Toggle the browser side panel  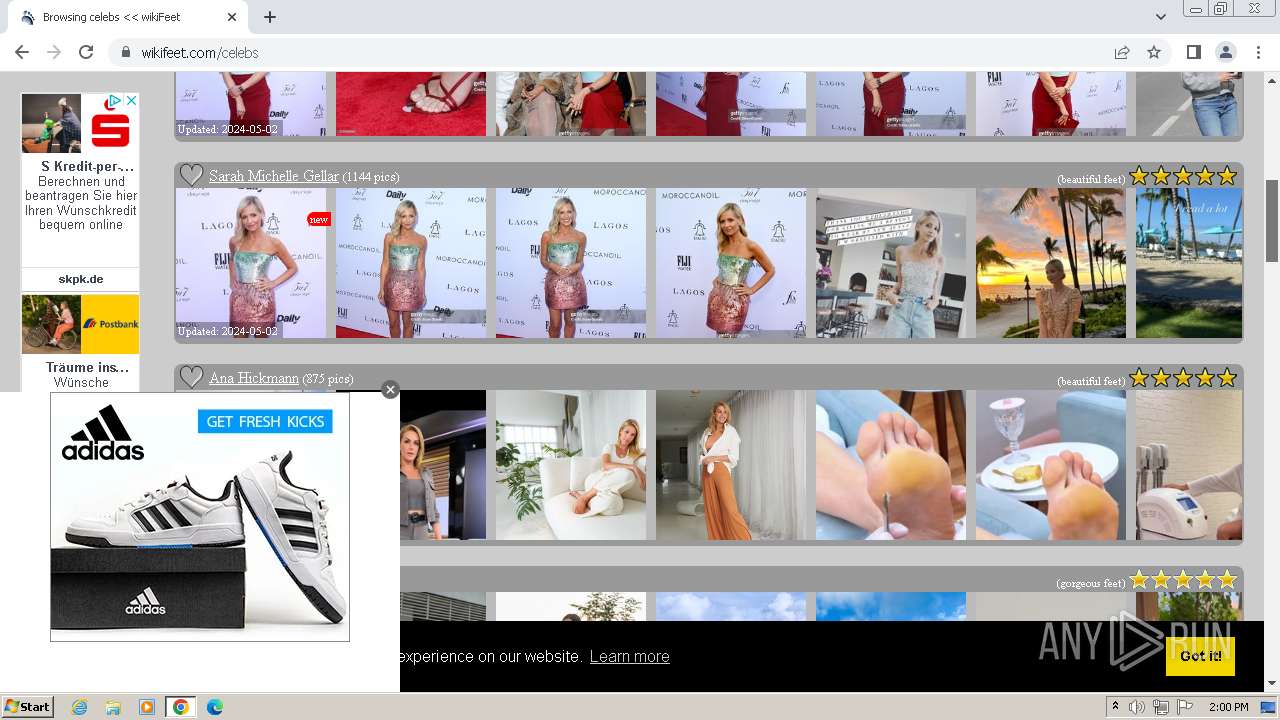(x=1193, y=52)
